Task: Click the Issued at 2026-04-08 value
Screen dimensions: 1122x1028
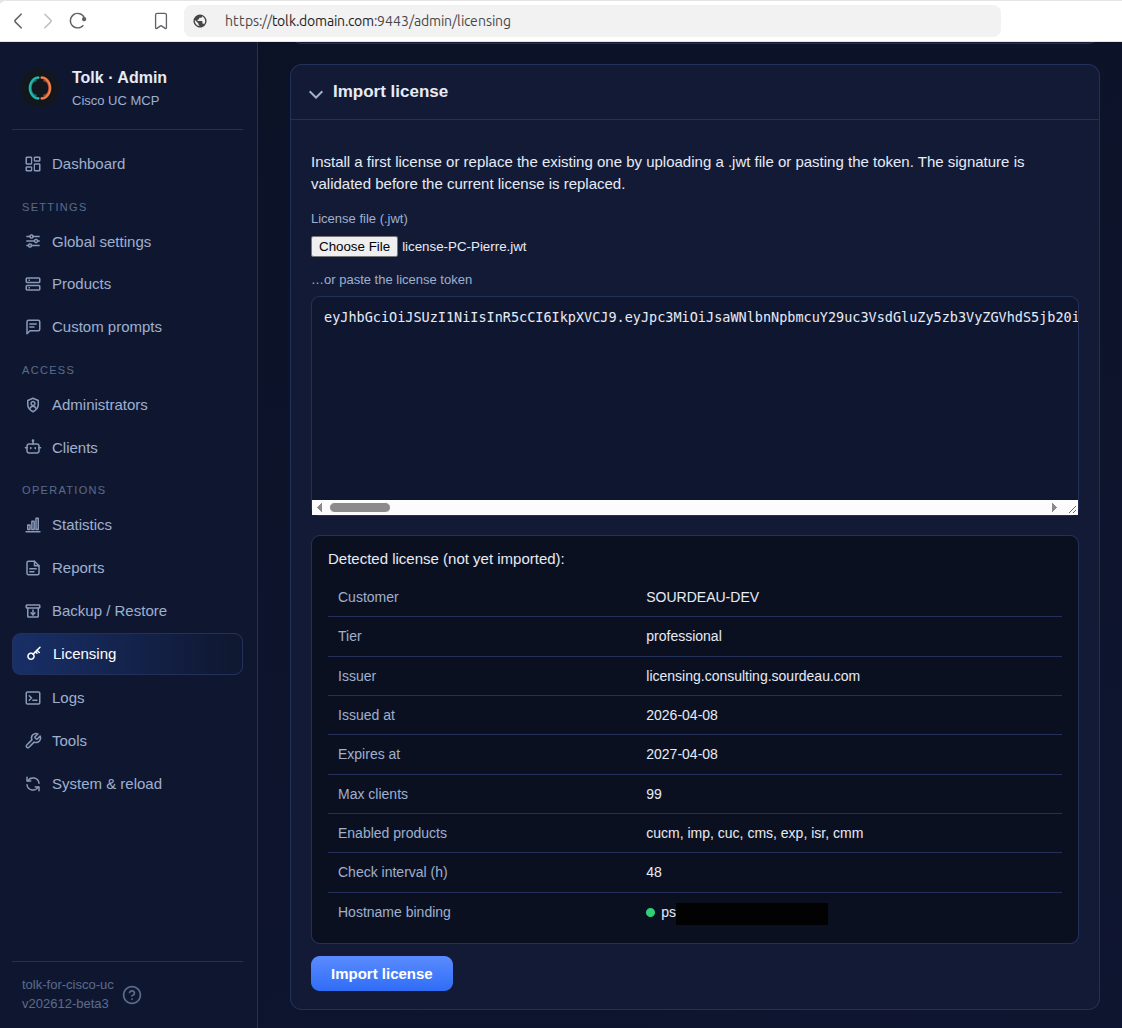Action: click(x=681, y=715)
